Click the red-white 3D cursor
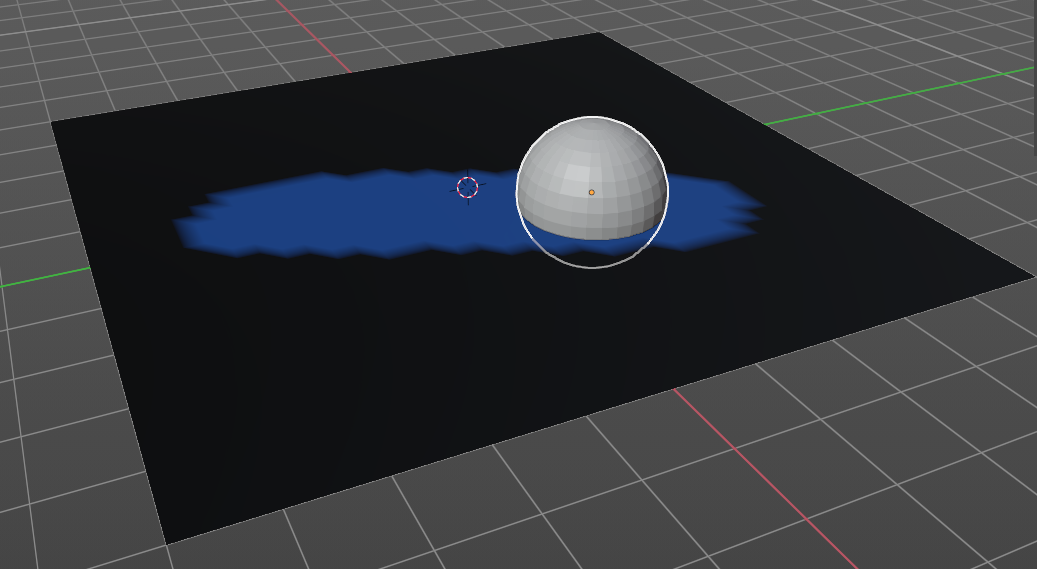The image size is (1037, 569). pos(468,187)
